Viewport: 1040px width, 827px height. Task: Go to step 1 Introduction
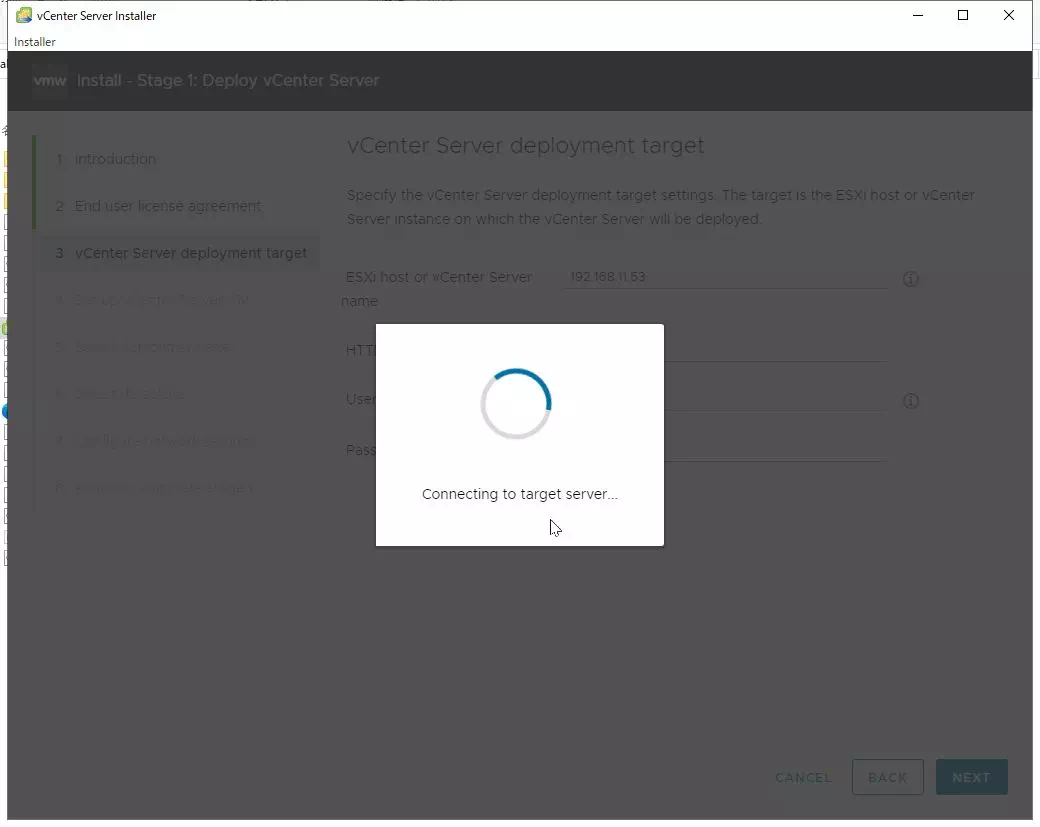click(106, 159)
